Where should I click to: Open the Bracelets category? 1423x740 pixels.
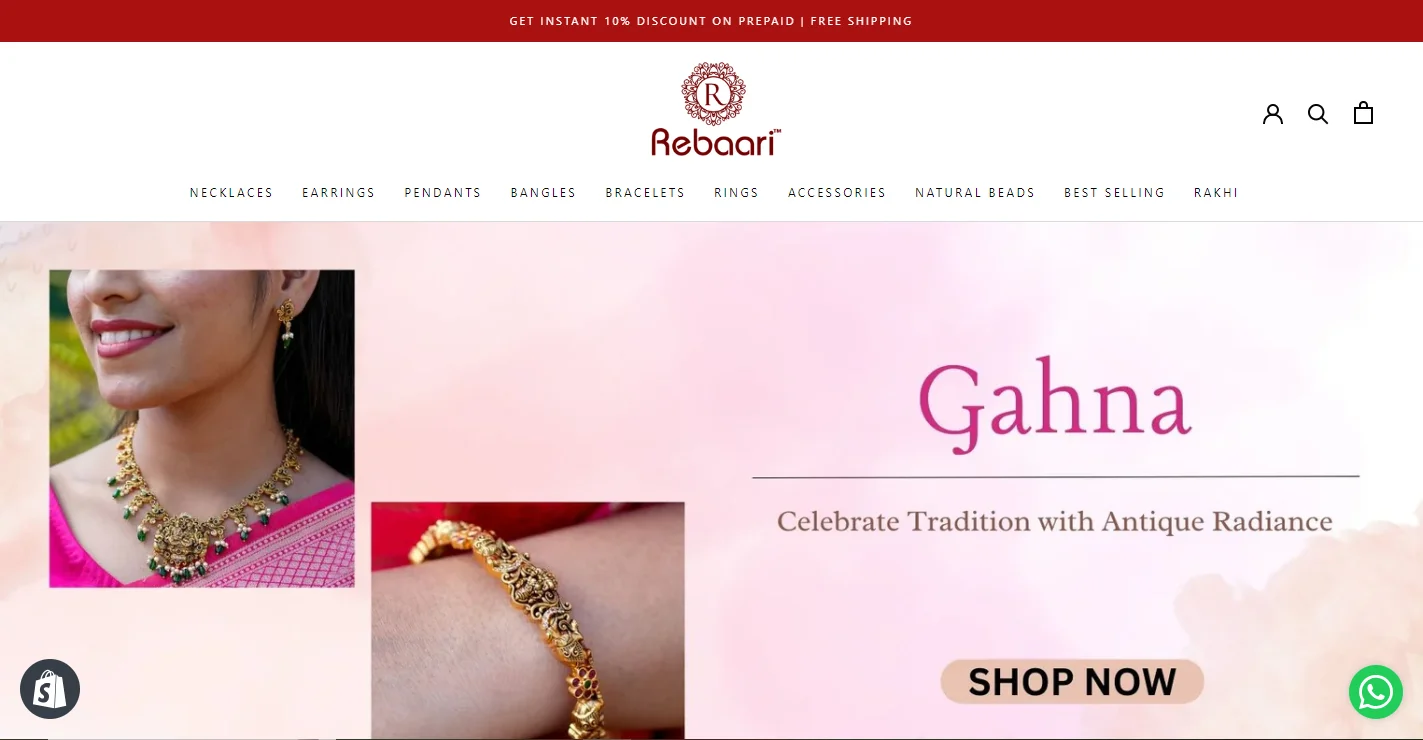(645, 193)
